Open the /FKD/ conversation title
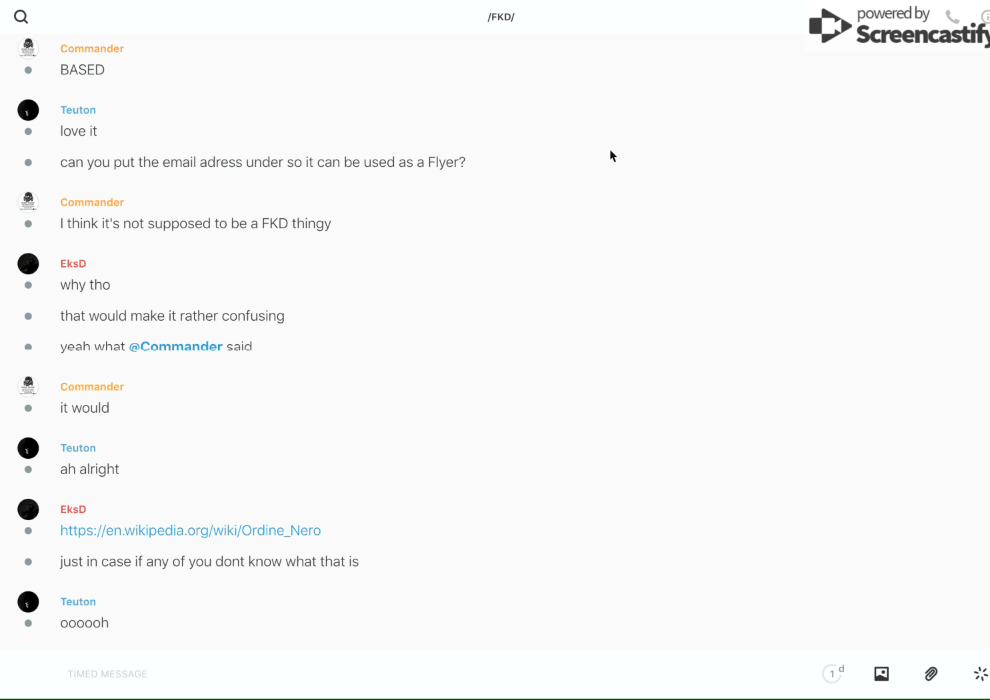This screenshot has width=990, height=700. click(501, 17)
